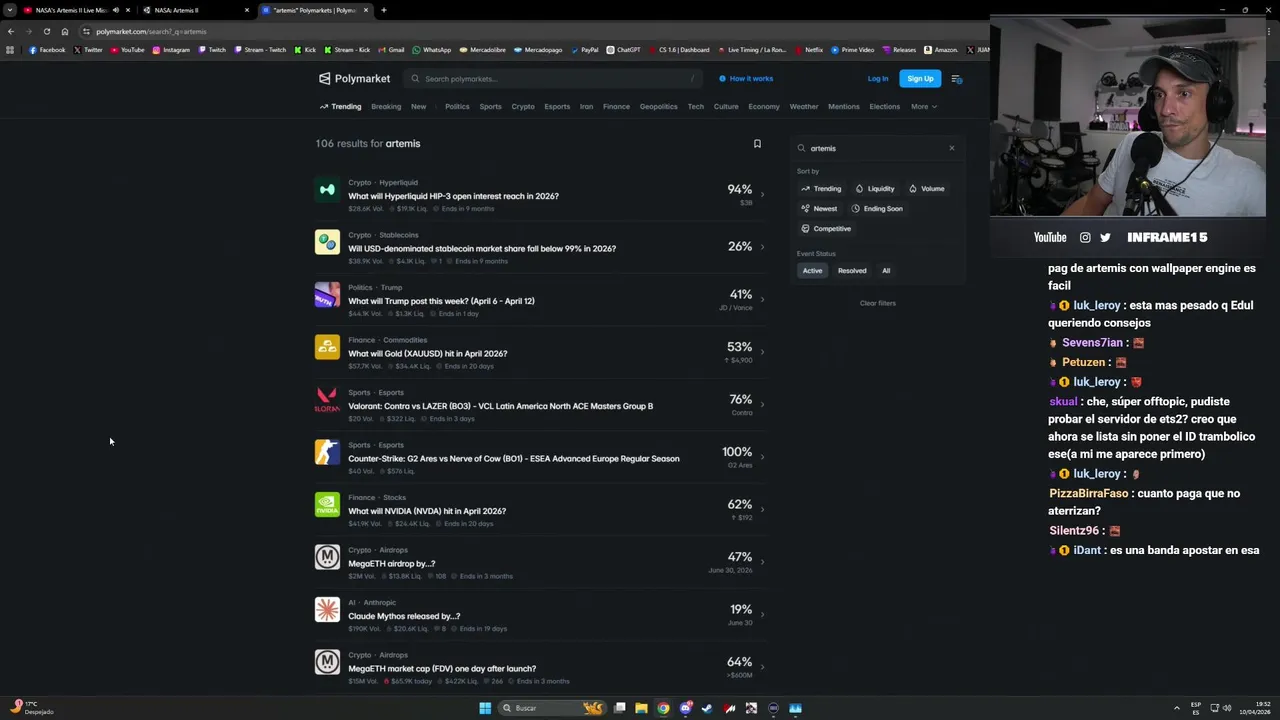Open the Crypto category tab
1280x720 pixels.
click(523, 106)
